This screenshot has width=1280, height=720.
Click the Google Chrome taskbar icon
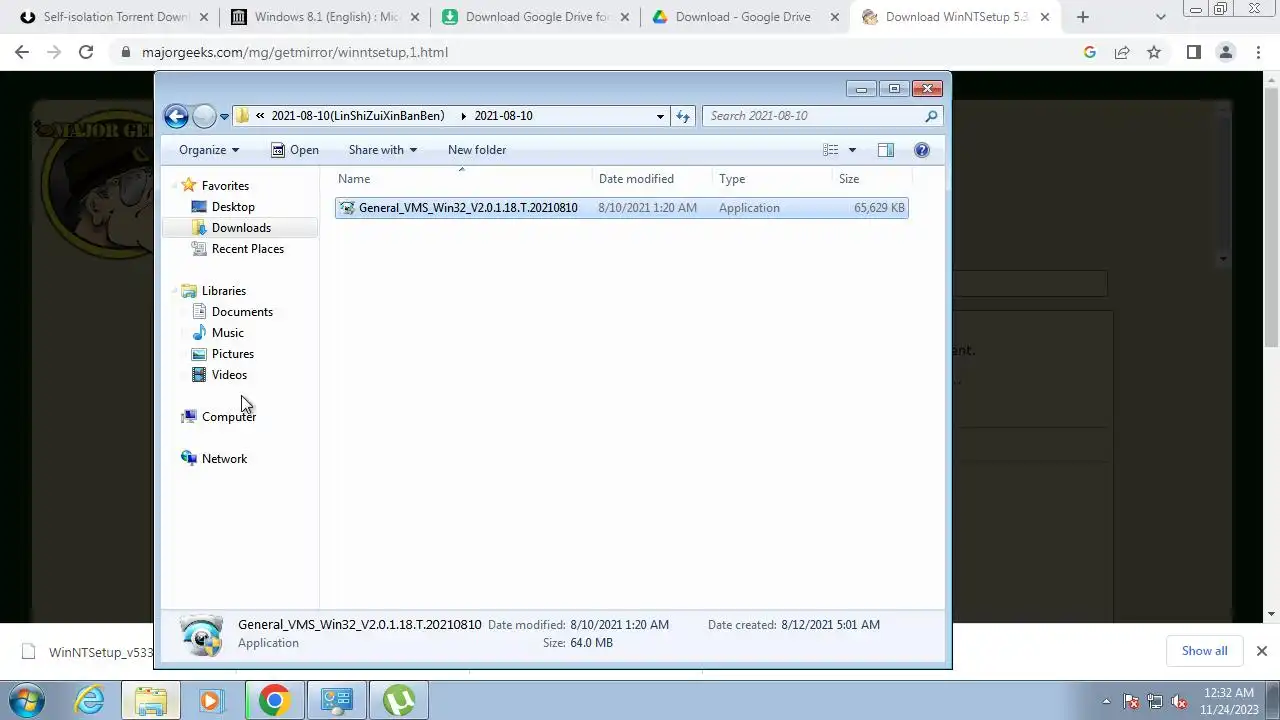(x=274, y=701)
